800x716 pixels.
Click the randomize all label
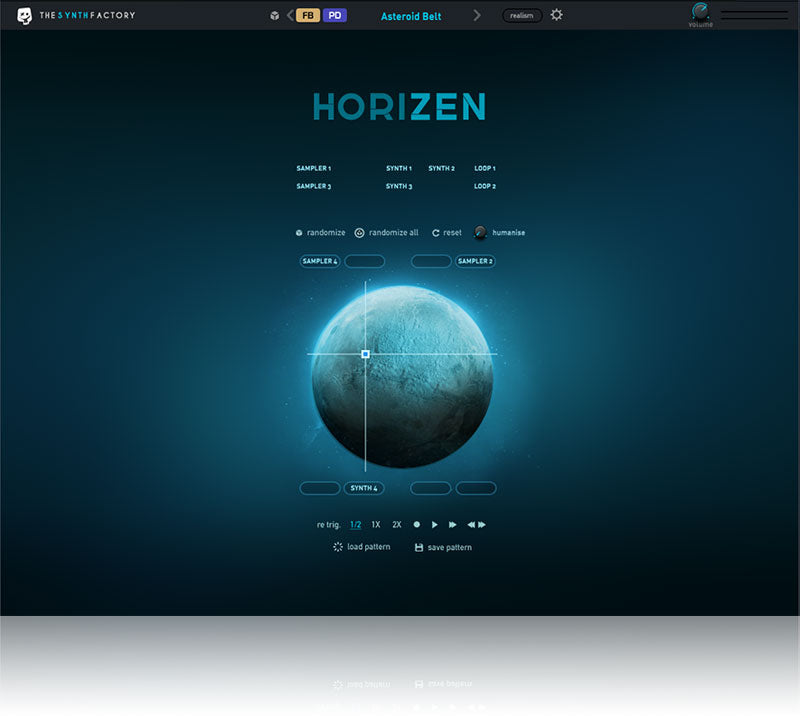tap(393, 233)
